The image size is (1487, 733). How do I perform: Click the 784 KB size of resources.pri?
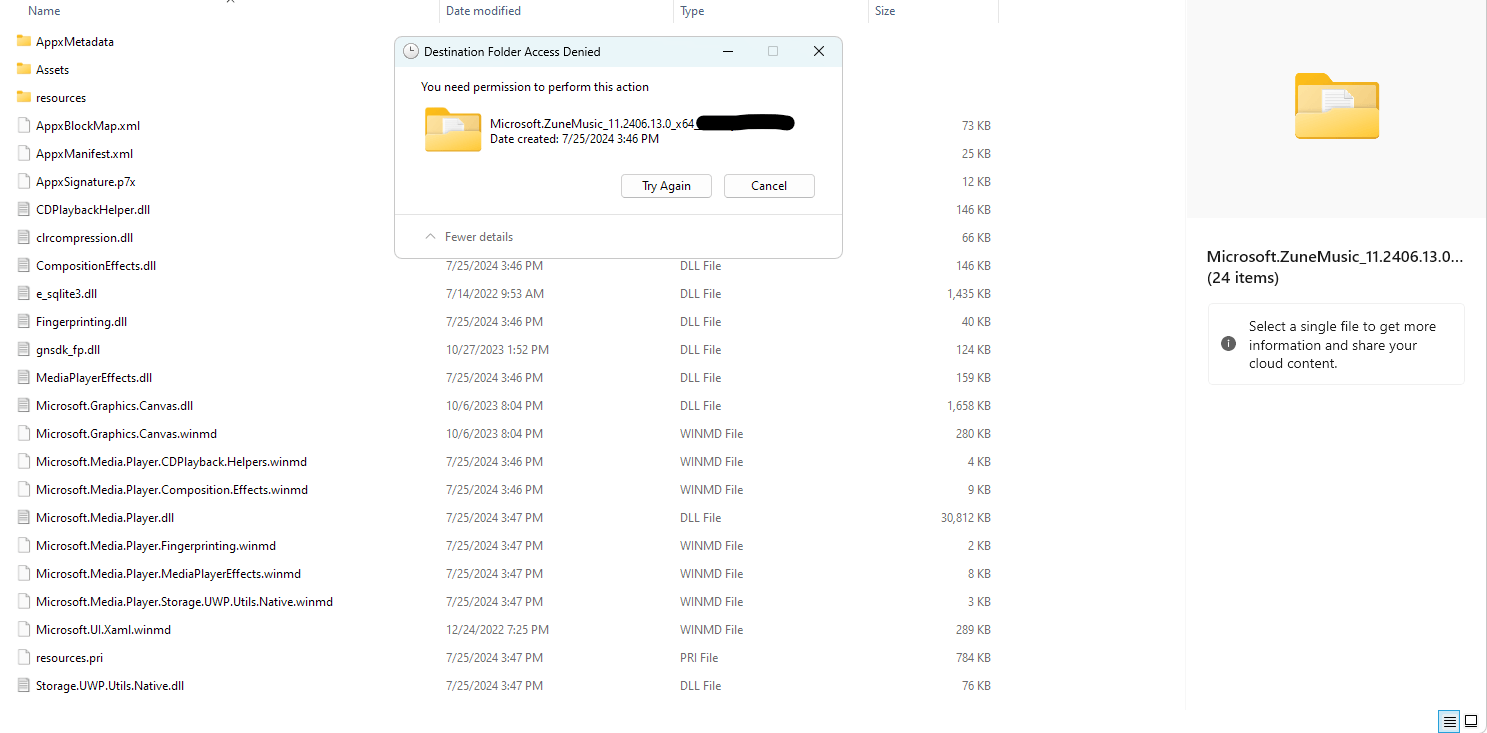tap(974, 658)
